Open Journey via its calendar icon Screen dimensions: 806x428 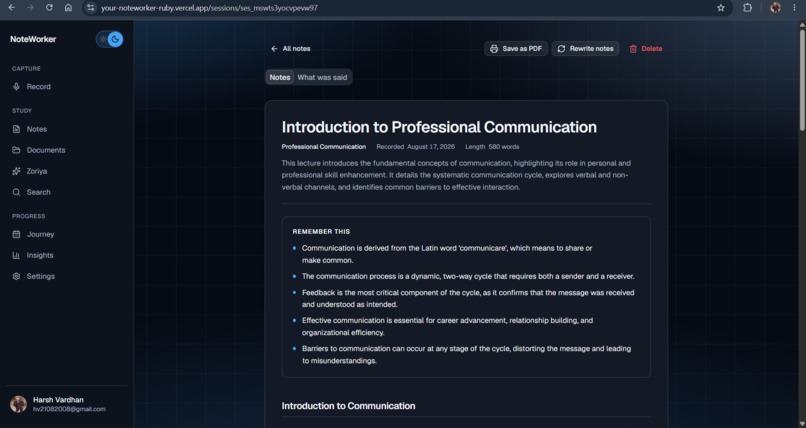click(x=16, y=234)
